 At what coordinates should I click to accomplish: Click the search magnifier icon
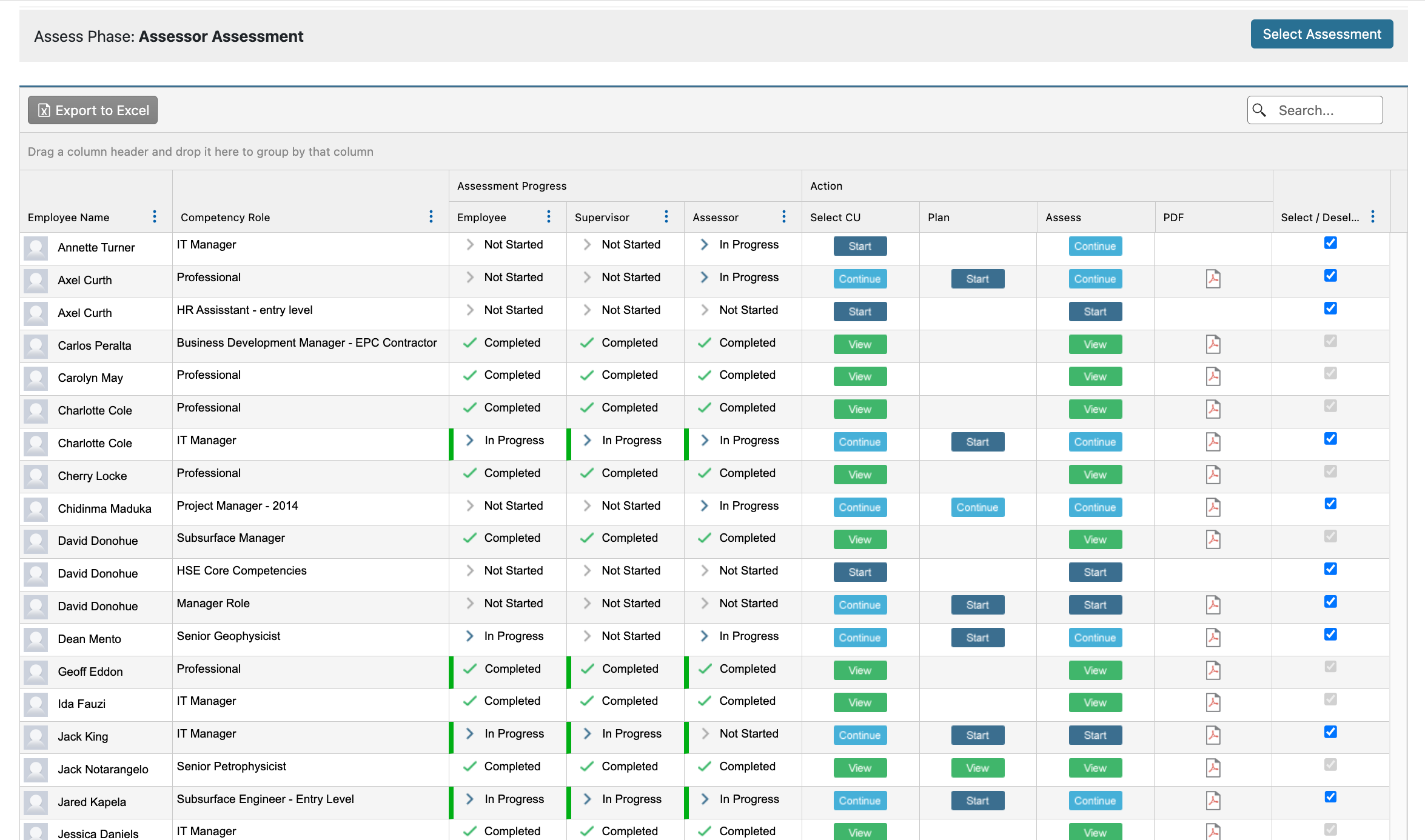pos(1259,110)
